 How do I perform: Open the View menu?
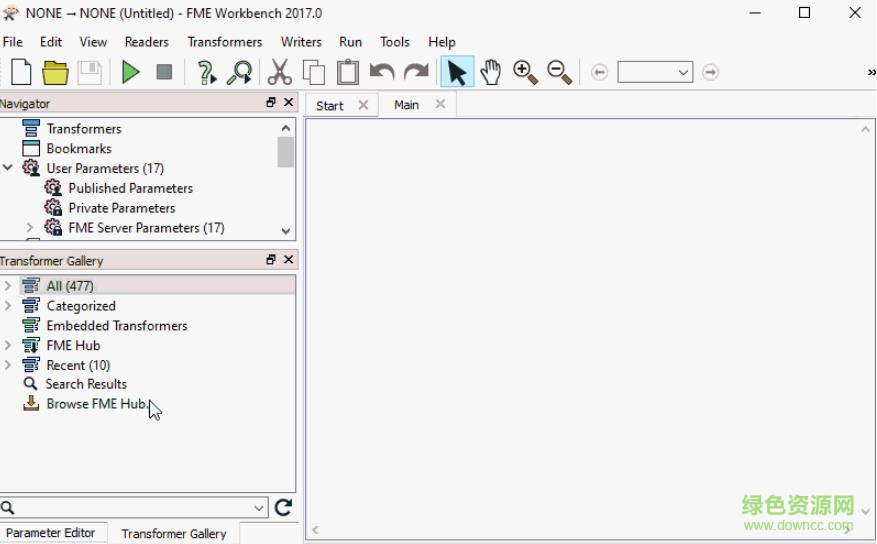[x=93, y=42]
